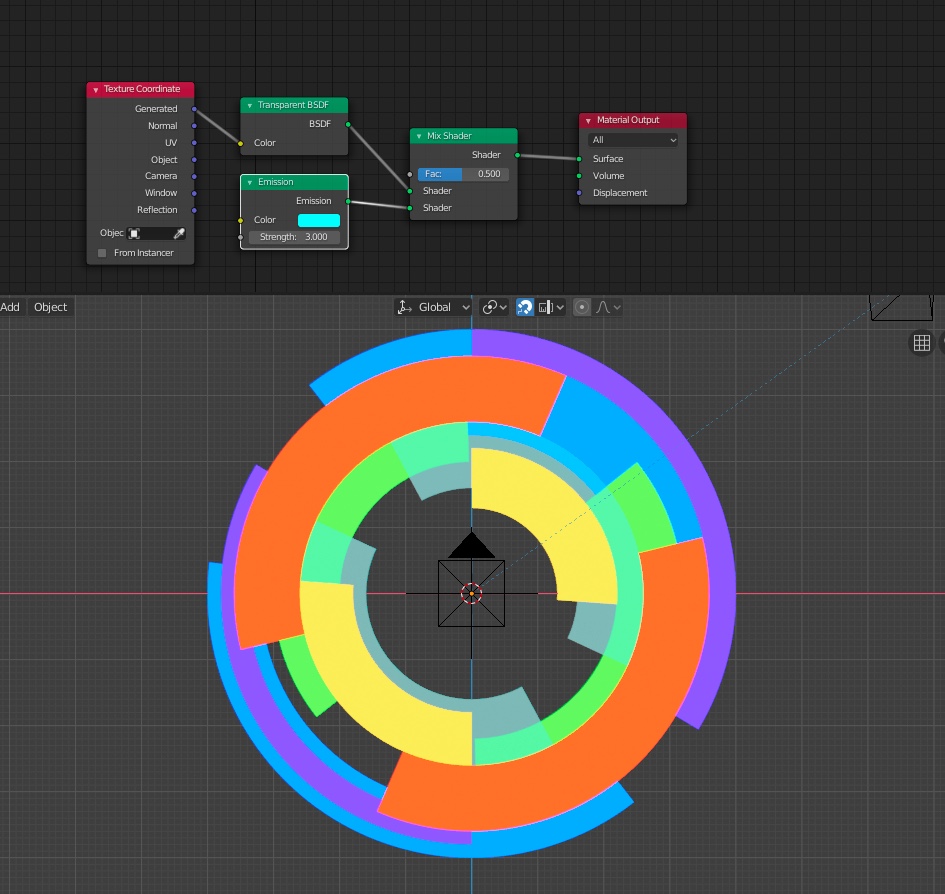Viewport: 945px width, 894px height.
Task: Open proportional editing falloff dropdown
Action: [x=608, y=307]
